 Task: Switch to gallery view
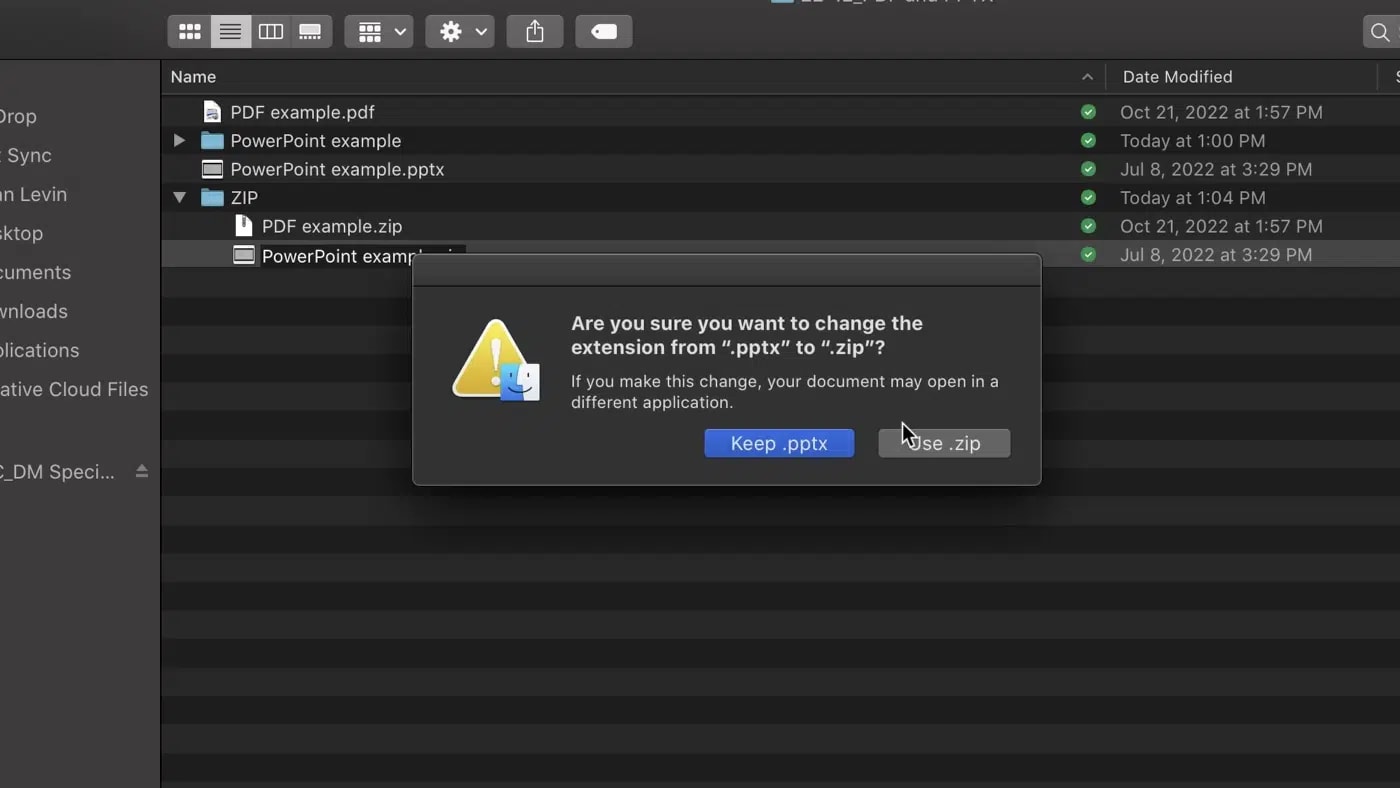pos(310,31)
